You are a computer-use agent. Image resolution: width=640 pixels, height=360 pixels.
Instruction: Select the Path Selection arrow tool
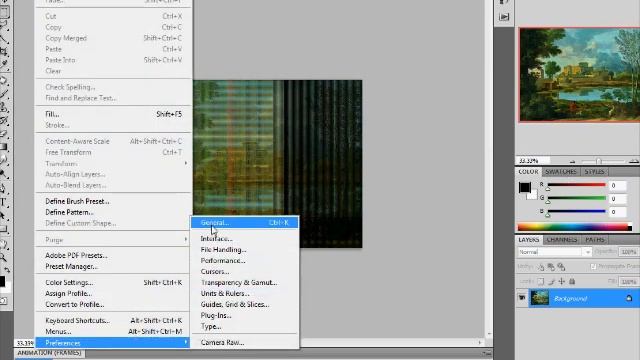coord(4,216)
